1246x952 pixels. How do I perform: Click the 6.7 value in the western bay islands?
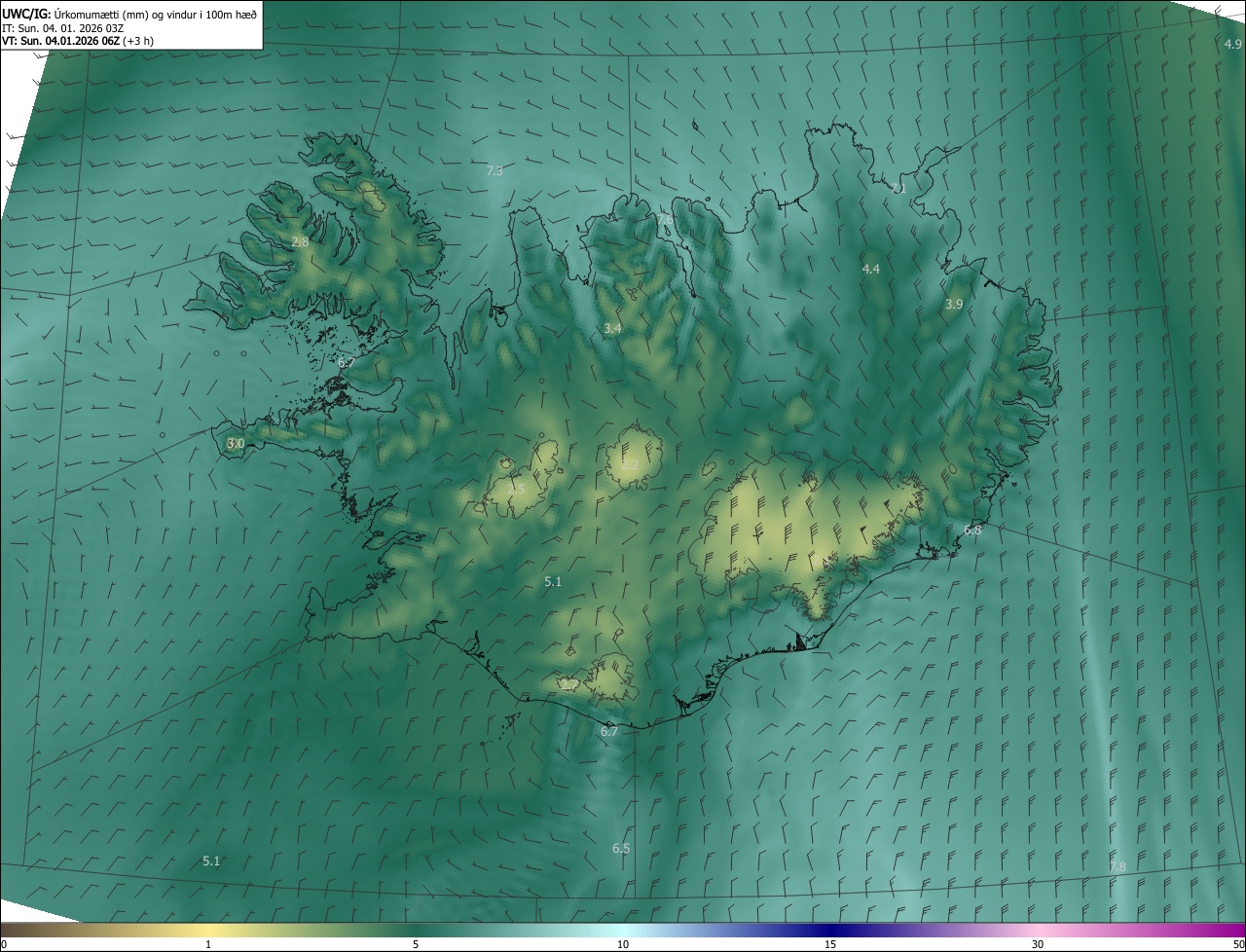346,363
